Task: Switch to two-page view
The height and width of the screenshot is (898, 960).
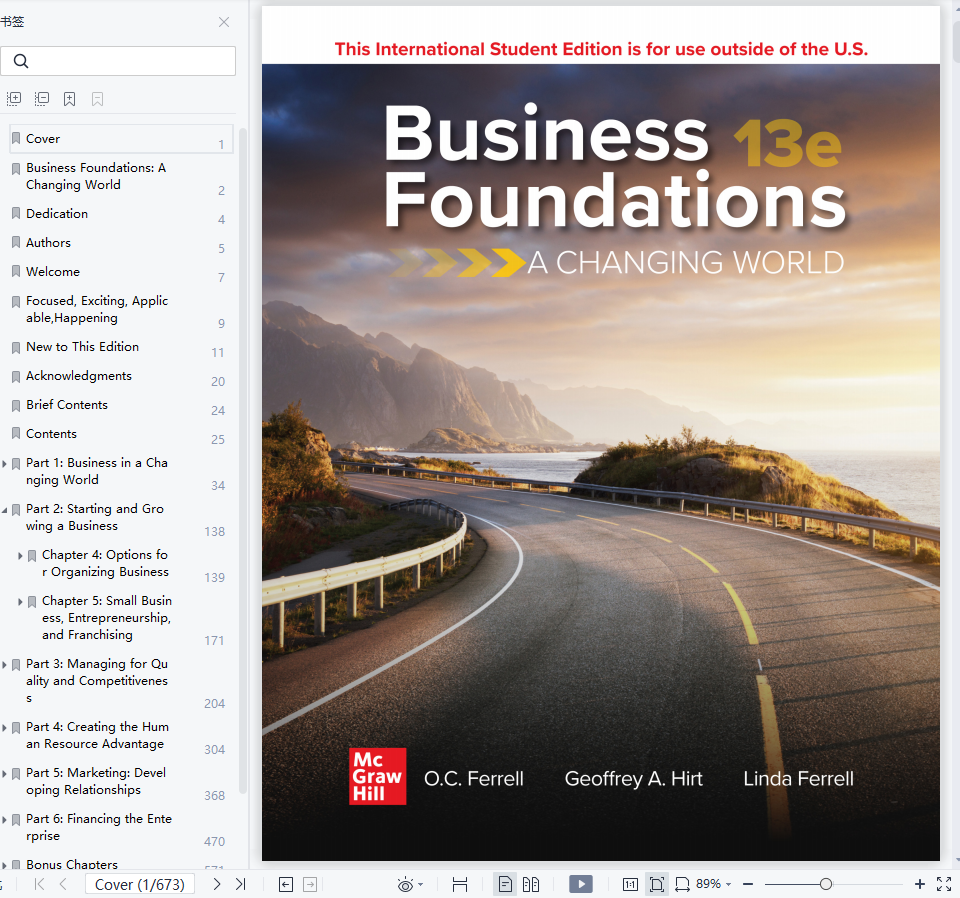Action: tap(531, 885)
